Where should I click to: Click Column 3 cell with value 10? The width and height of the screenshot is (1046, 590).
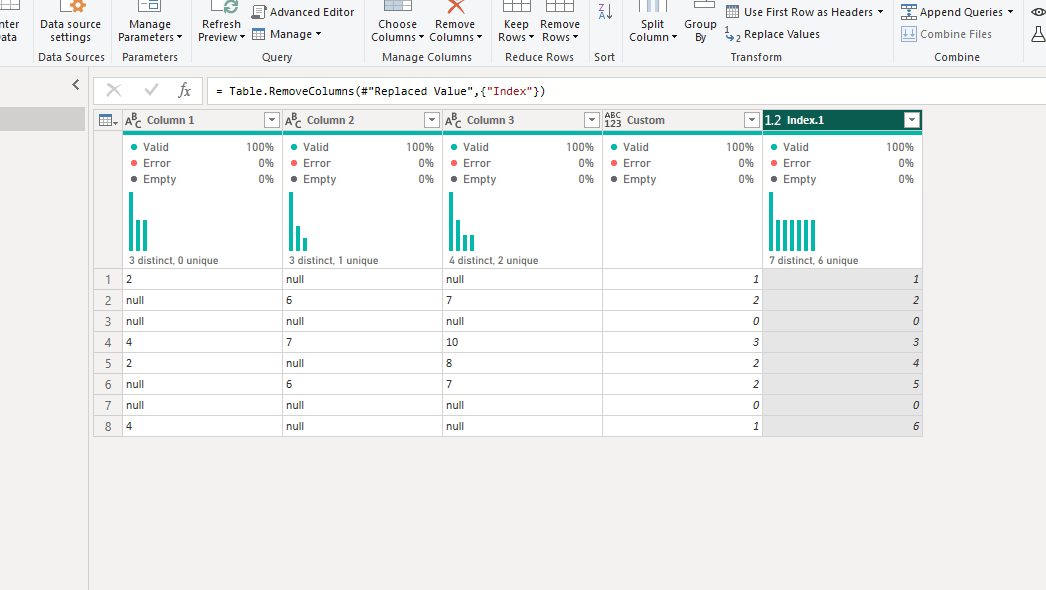[x=522, y=342]
